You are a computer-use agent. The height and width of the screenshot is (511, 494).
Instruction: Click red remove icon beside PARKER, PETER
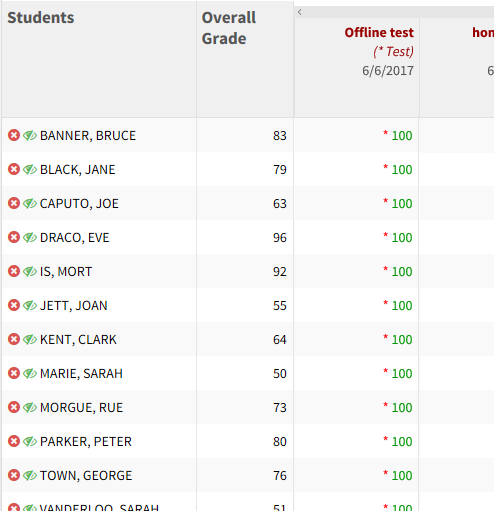click(x=14, y=441)
